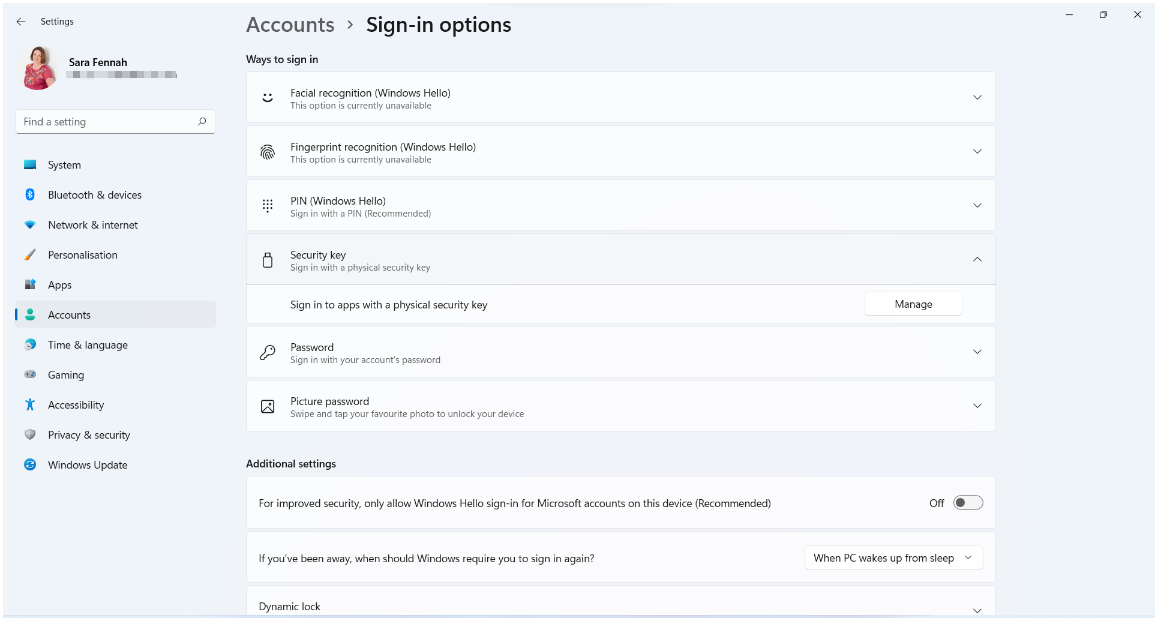The height and width of the screenshot is (618, 1155).
Task: Click the Privacy & security shield icon
Action: click(x=30, y=435)
